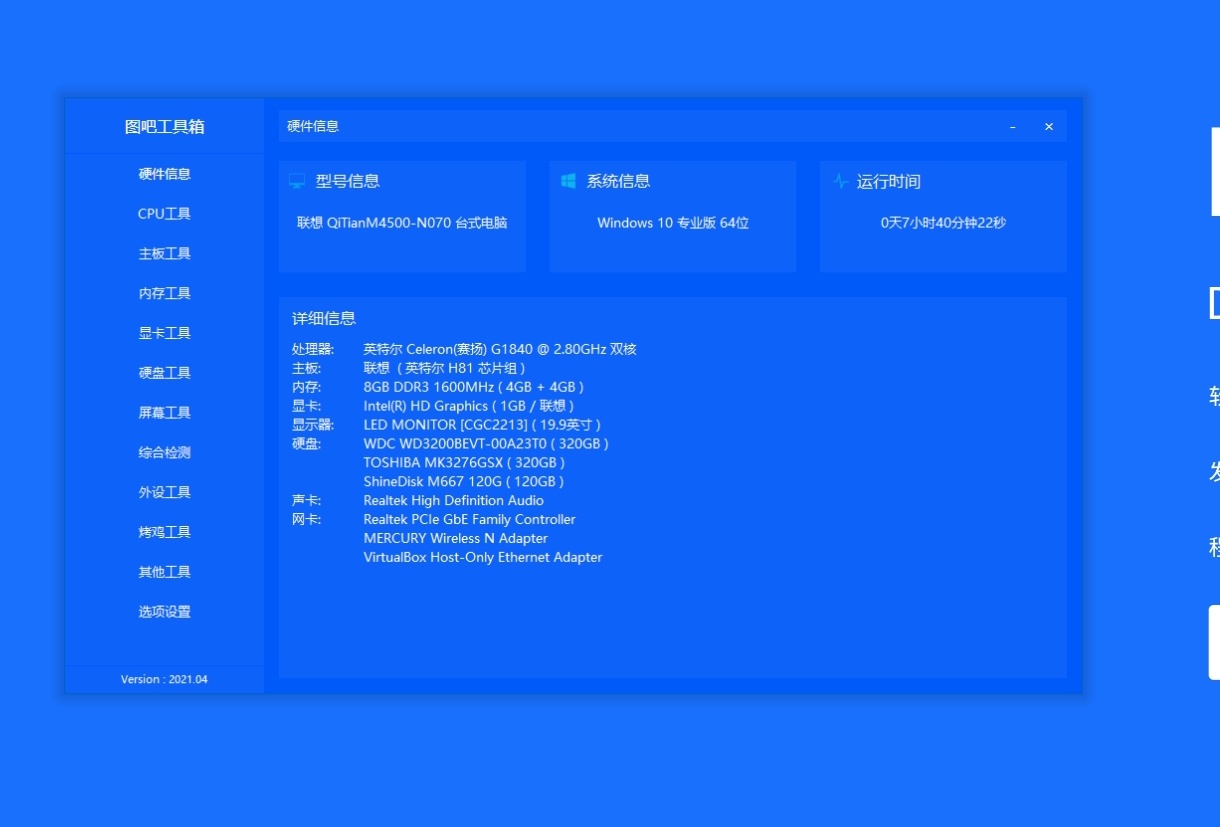Open 外设工具 in the sidebar
1220x827 pixels.
pos(164,493)
